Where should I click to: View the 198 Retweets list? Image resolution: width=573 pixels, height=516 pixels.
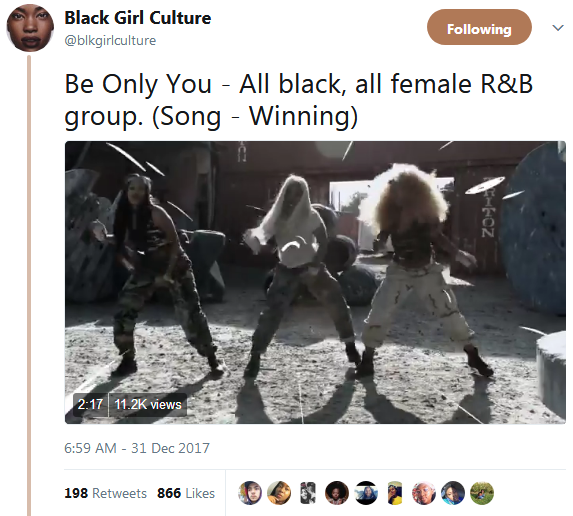[105, 493]
